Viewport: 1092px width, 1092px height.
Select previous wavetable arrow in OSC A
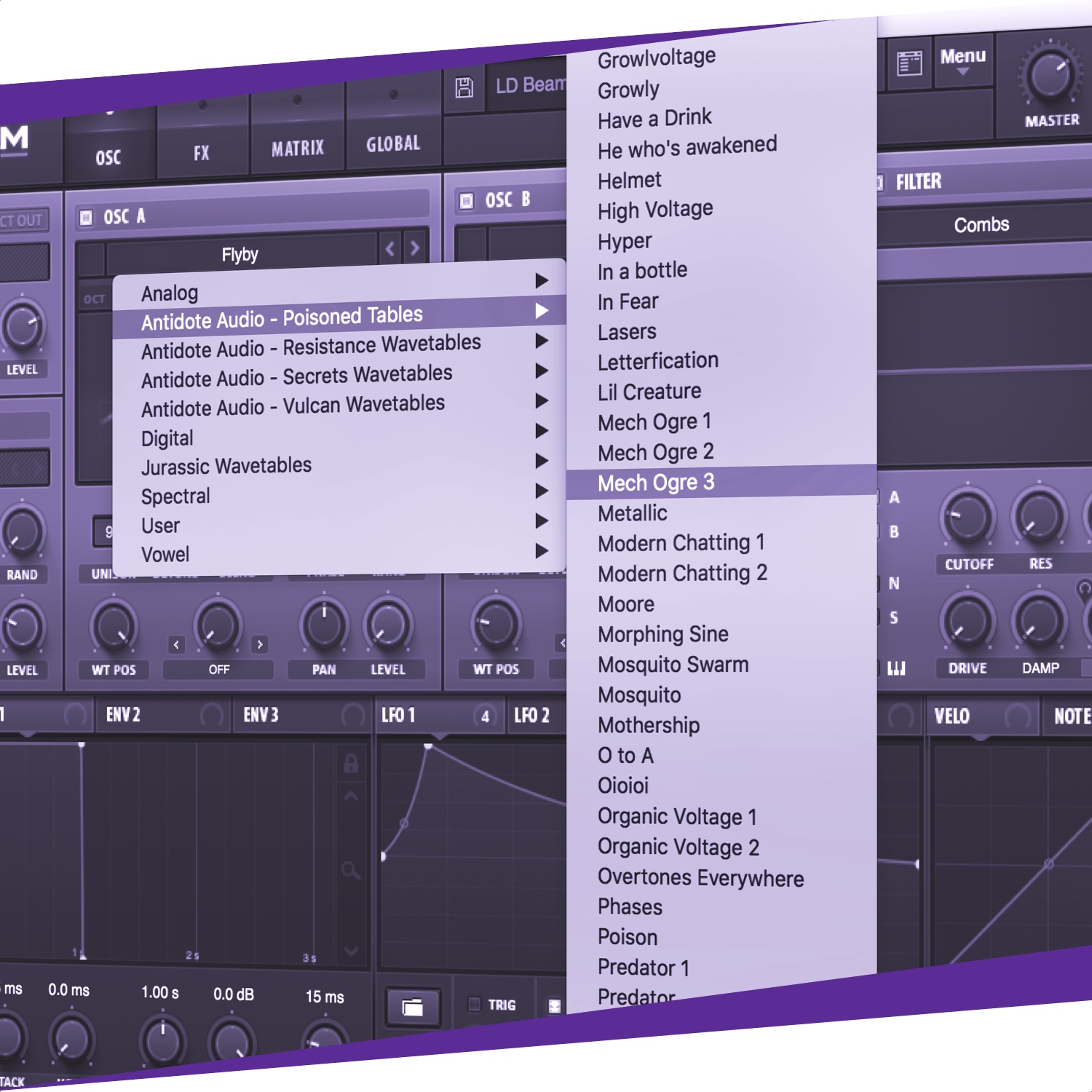coord(390,249)
